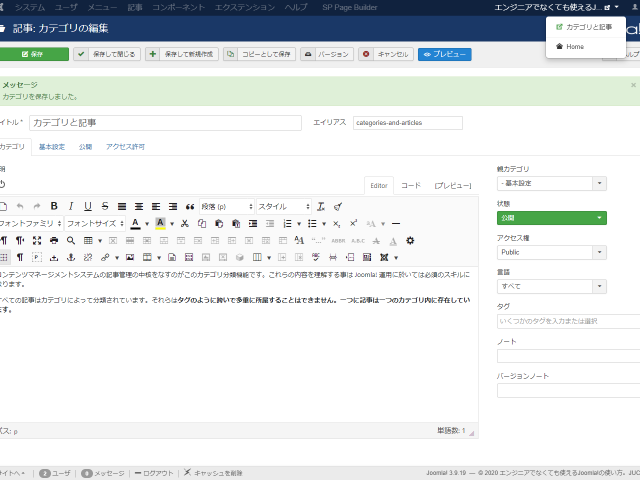Click the print icon
The image size is (640, 480).
point(54,241)
